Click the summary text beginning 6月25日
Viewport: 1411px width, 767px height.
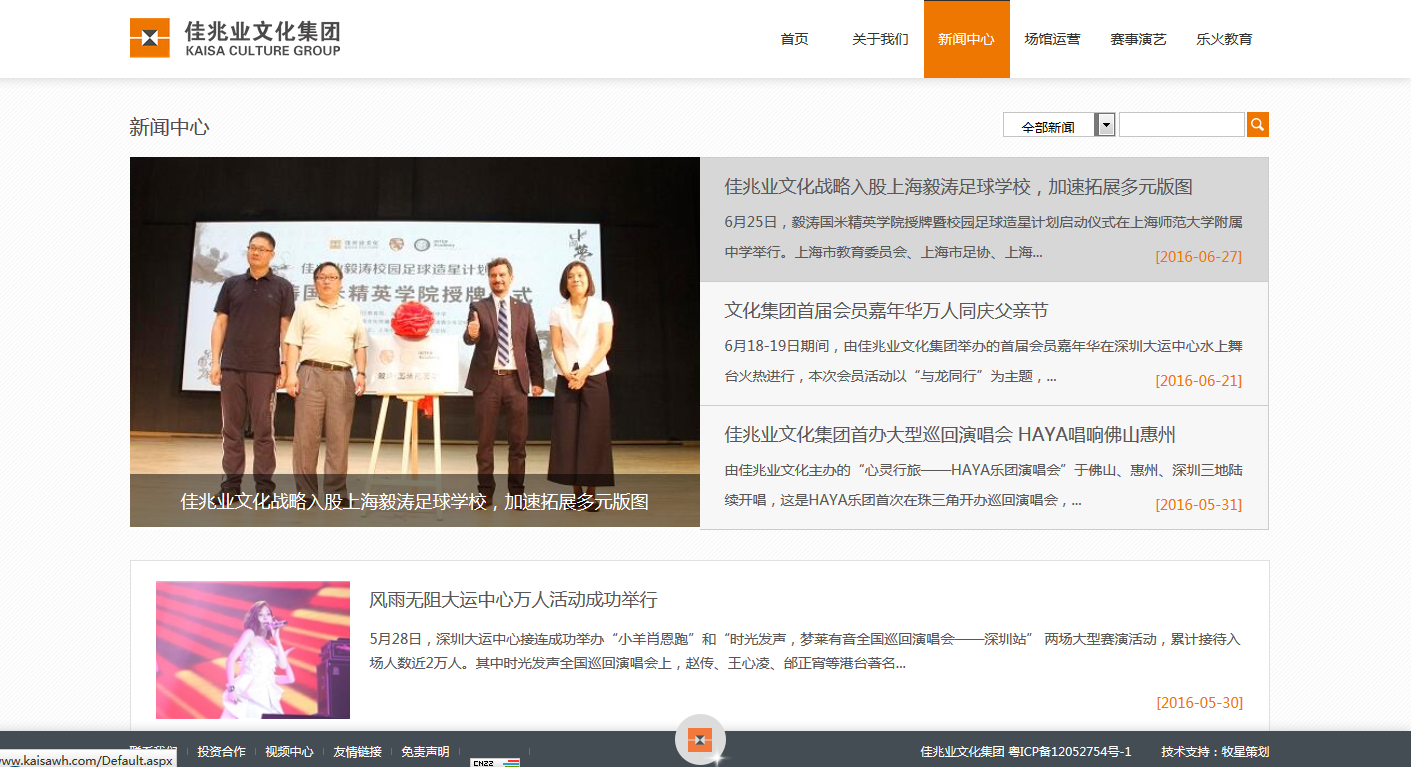point(984,237)
